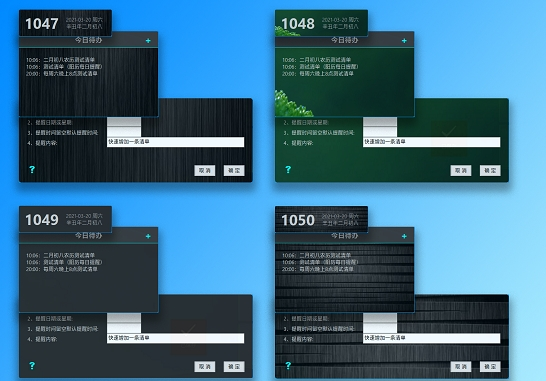
Task: Open help question mark in skin 1050 dialog
Action: point(288,366)
